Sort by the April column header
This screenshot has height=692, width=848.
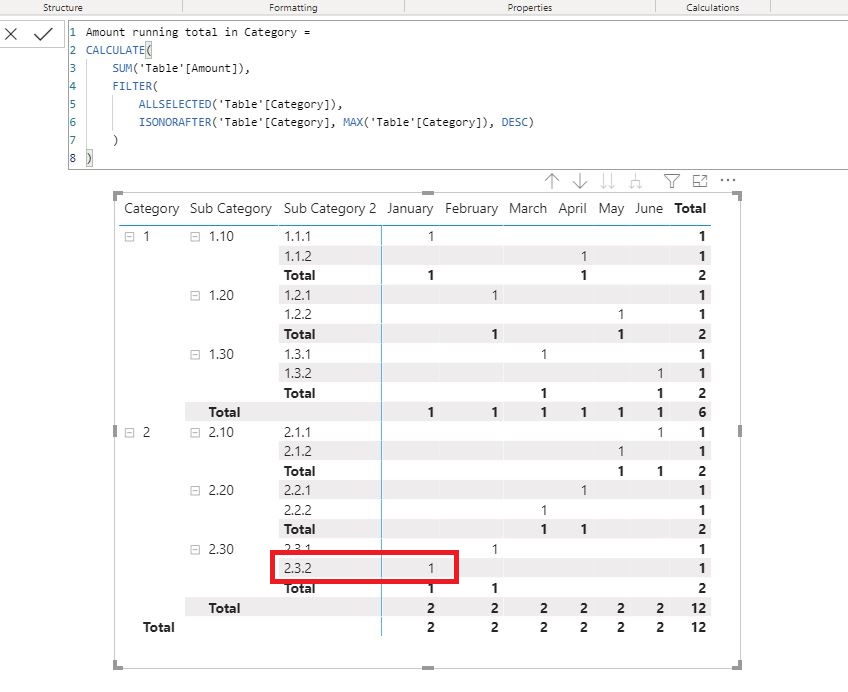572,209
